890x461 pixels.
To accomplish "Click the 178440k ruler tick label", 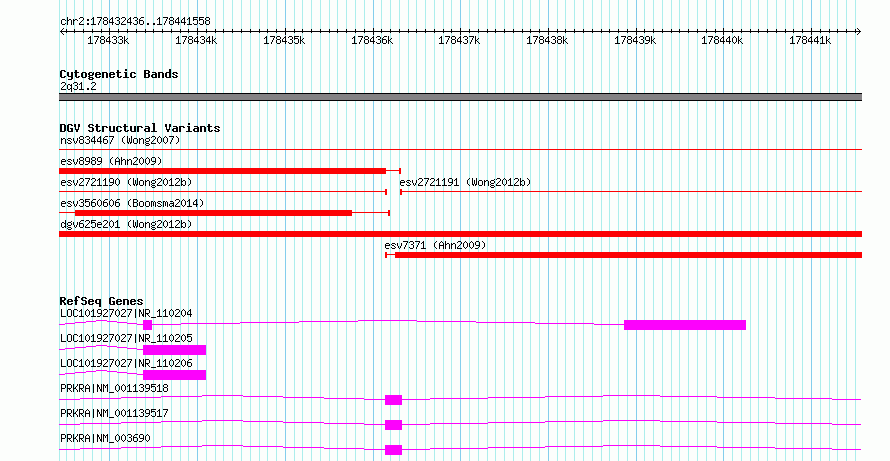I will (x=723, y=40).
